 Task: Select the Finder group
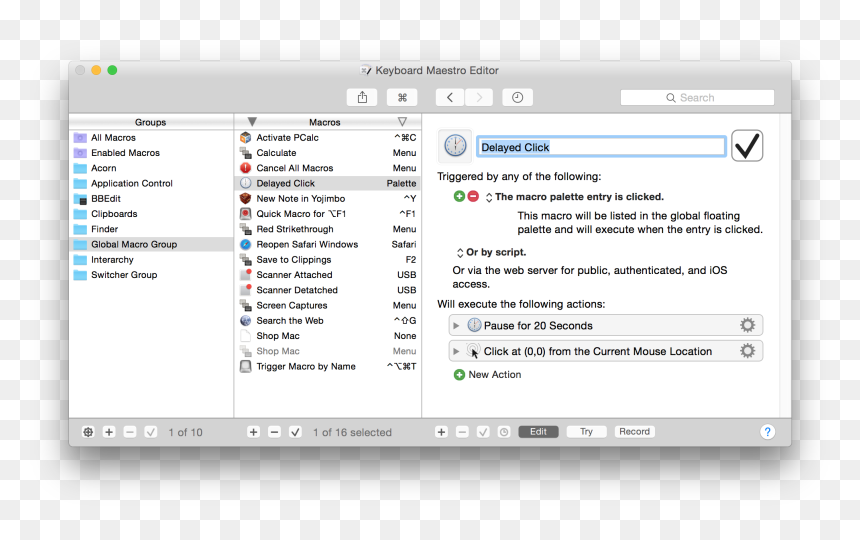click(151, 229)
